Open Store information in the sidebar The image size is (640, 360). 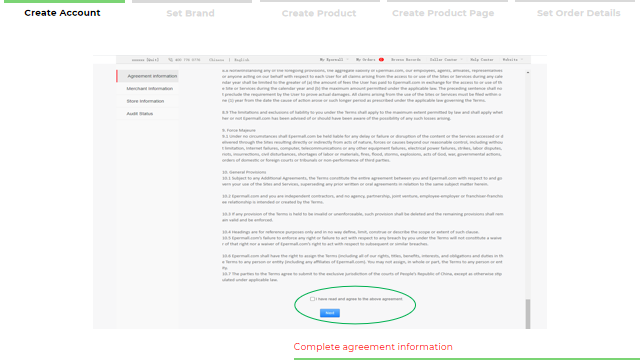tap(145, 101)
